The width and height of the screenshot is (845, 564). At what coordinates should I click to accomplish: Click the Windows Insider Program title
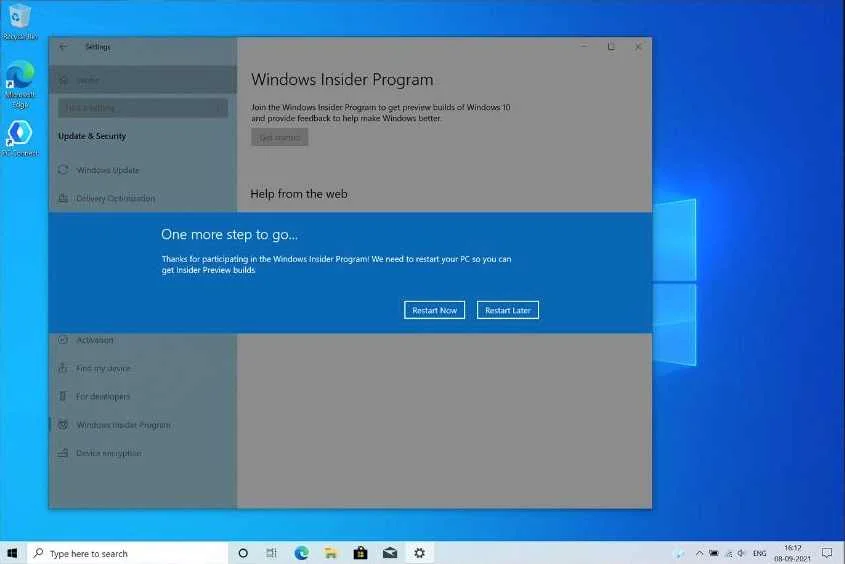(342, 80)
